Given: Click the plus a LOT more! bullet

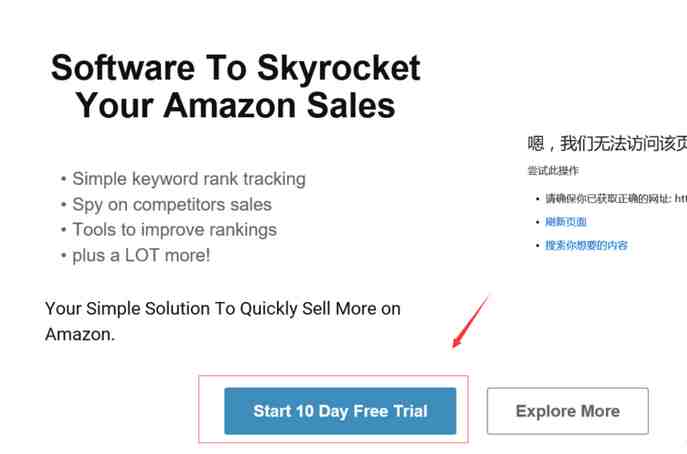Looking at the screenshot, I should click(x=141, y=254).
